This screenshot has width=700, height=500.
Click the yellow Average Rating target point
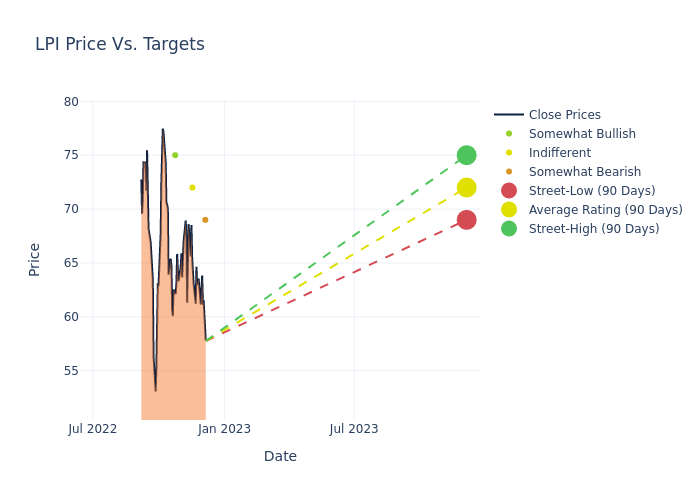[x=466, y=188]
